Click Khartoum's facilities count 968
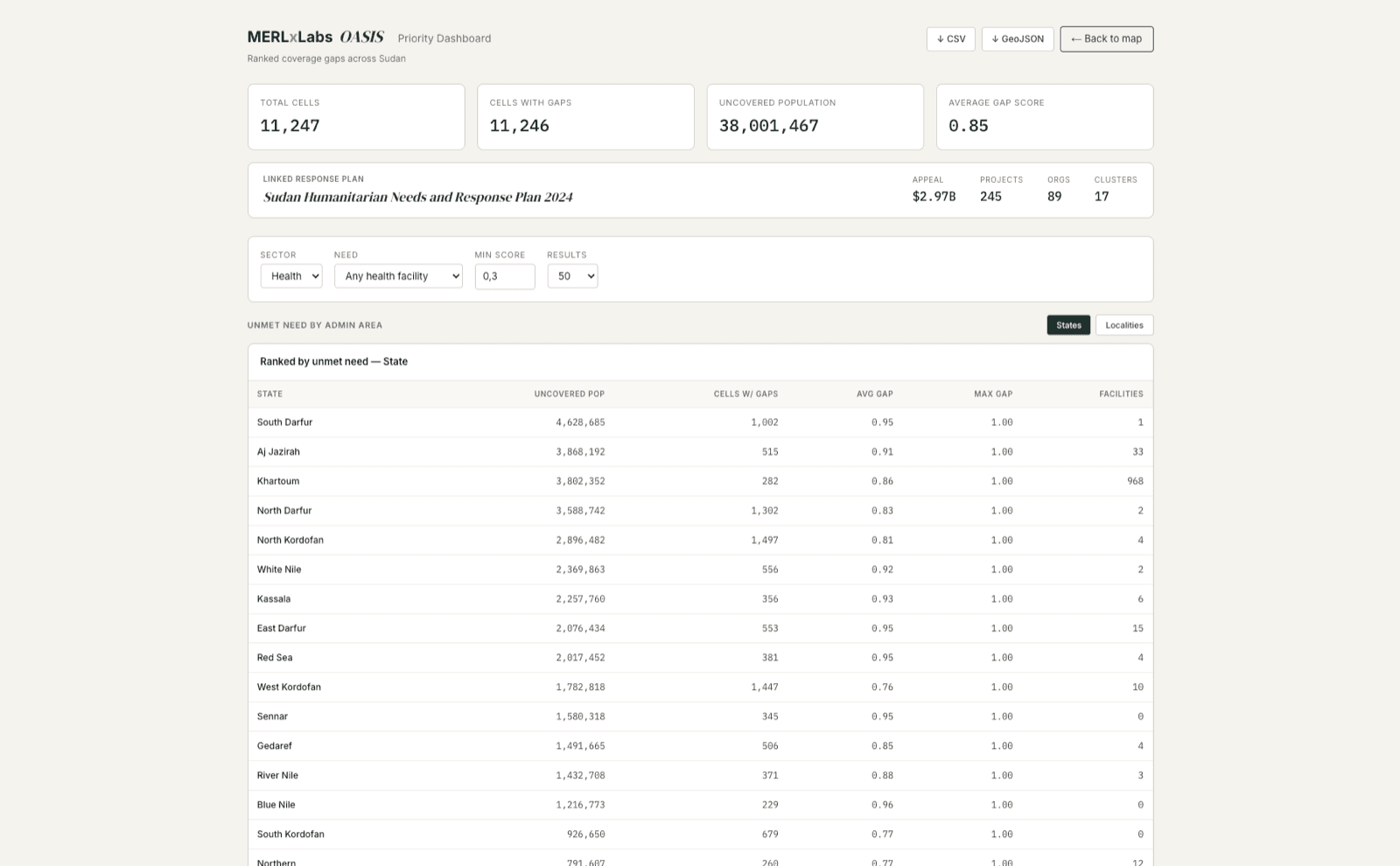This screenshot has height=866, width=1400. (x=1135, y=481)
